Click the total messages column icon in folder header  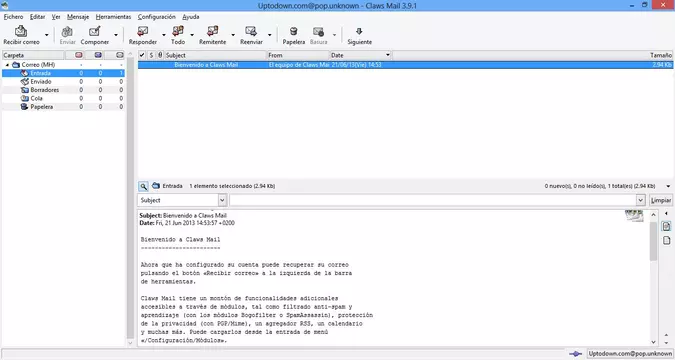pos(120,55)
